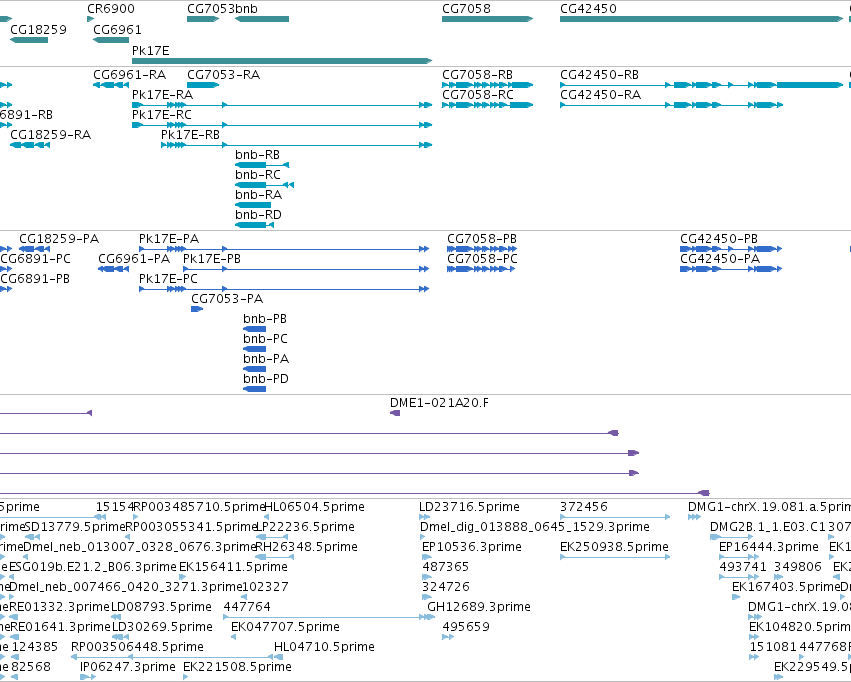
Task: Click EST GH12689.3prime
Action: point(431,617)
